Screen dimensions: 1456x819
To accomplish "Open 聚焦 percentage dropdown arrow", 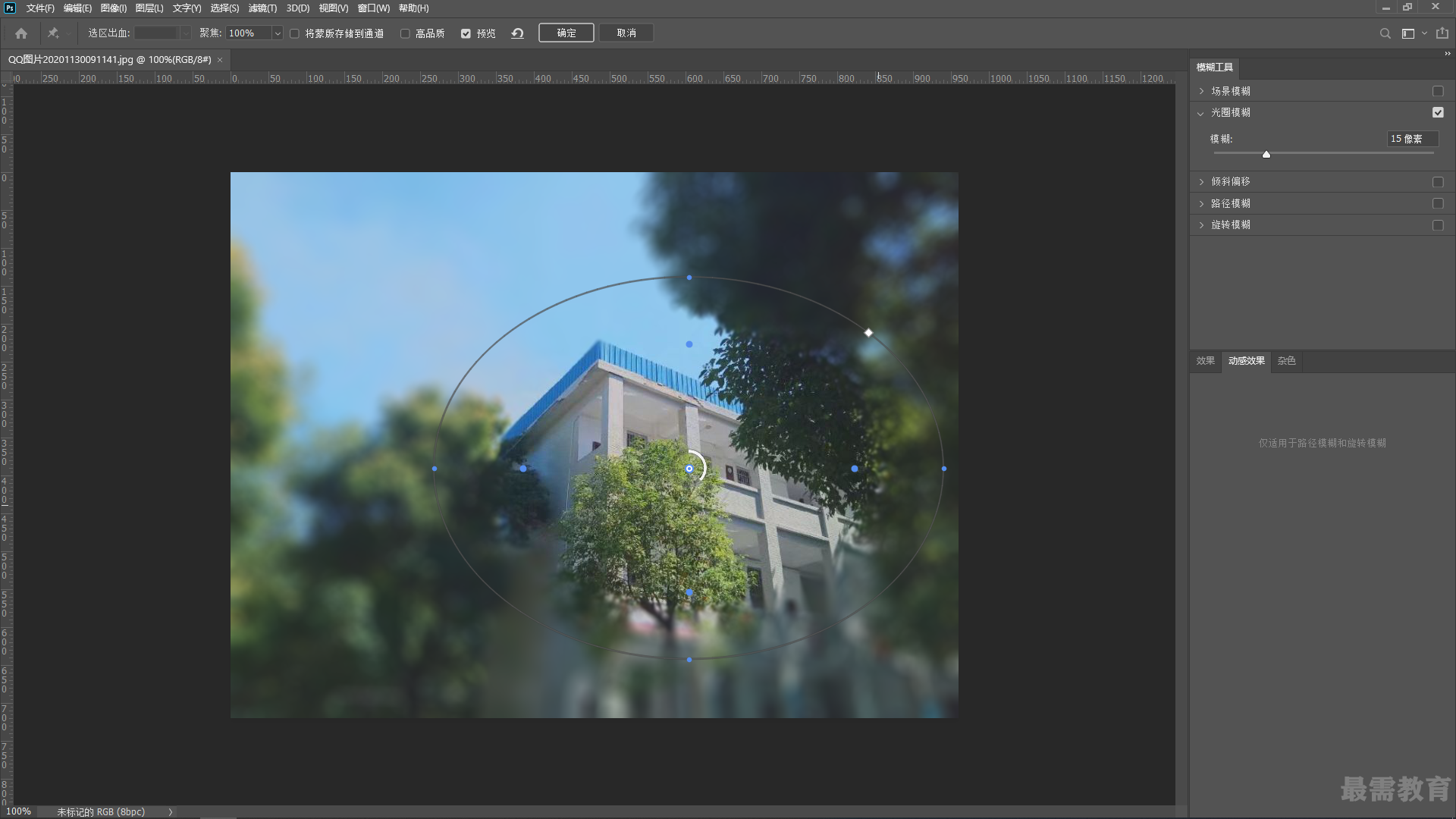I will (x=278, y=33).
